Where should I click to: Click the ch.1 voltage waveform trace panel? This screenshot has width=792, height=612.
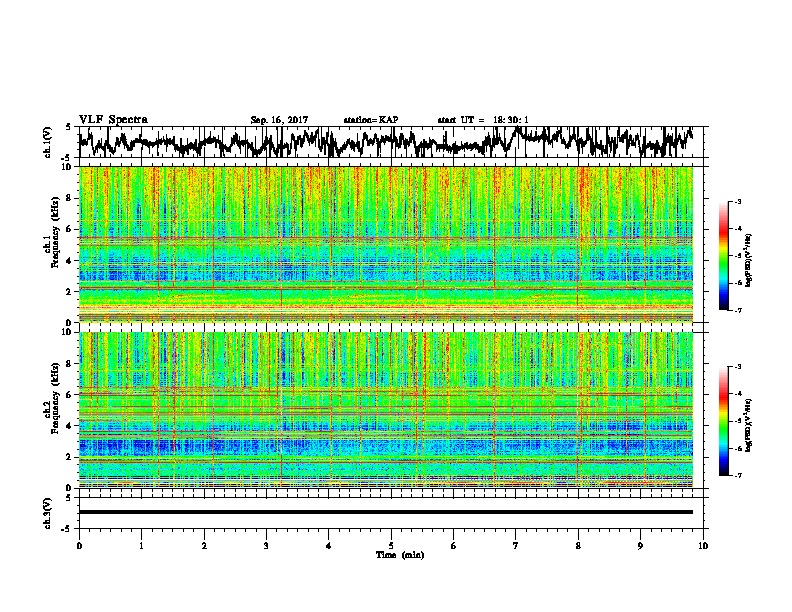tap(393, 142)
